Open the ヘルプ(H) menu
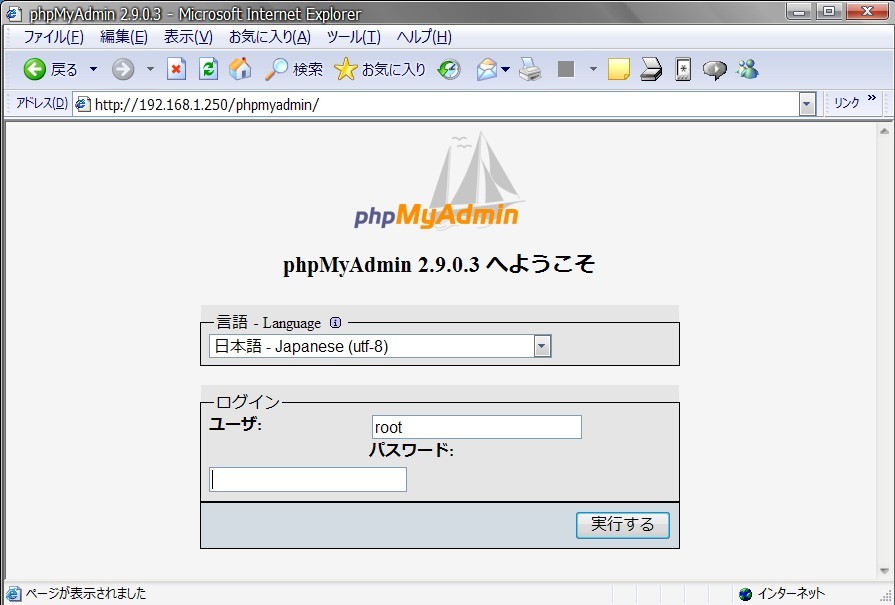The image size is (895, 605). 424,37
